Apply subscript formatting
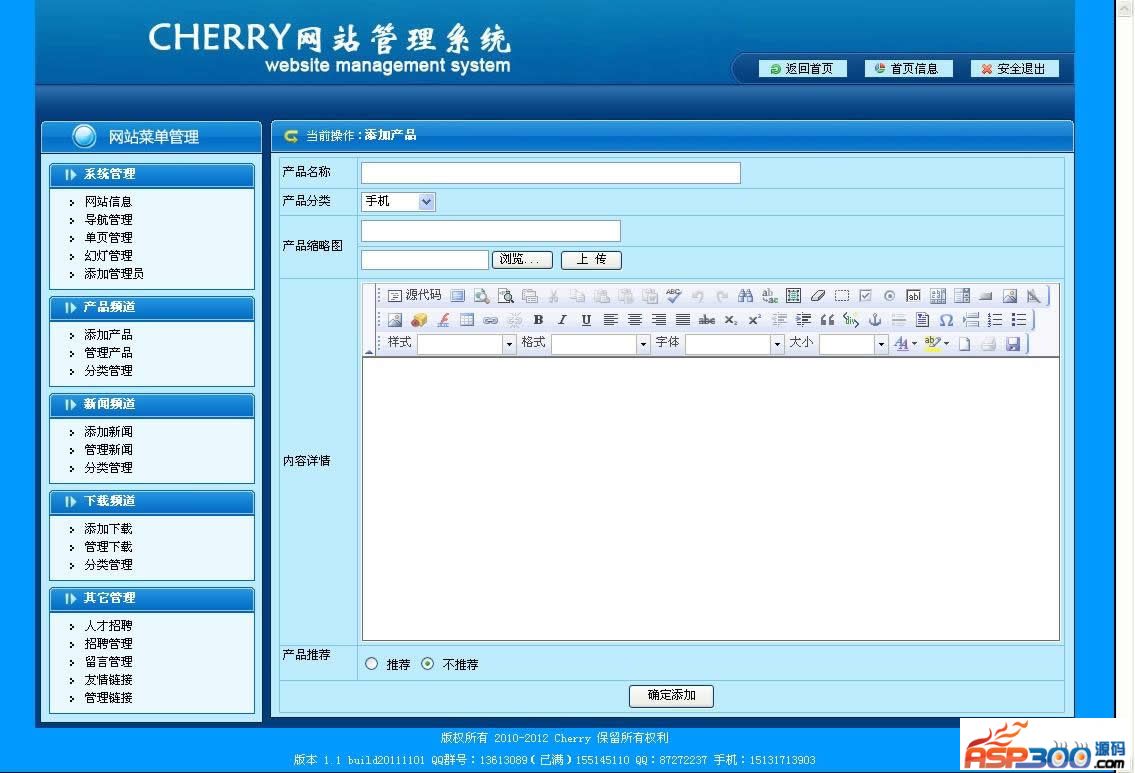Image resolution: width=1135 pixels, height=773 pixels. point(731,319)
